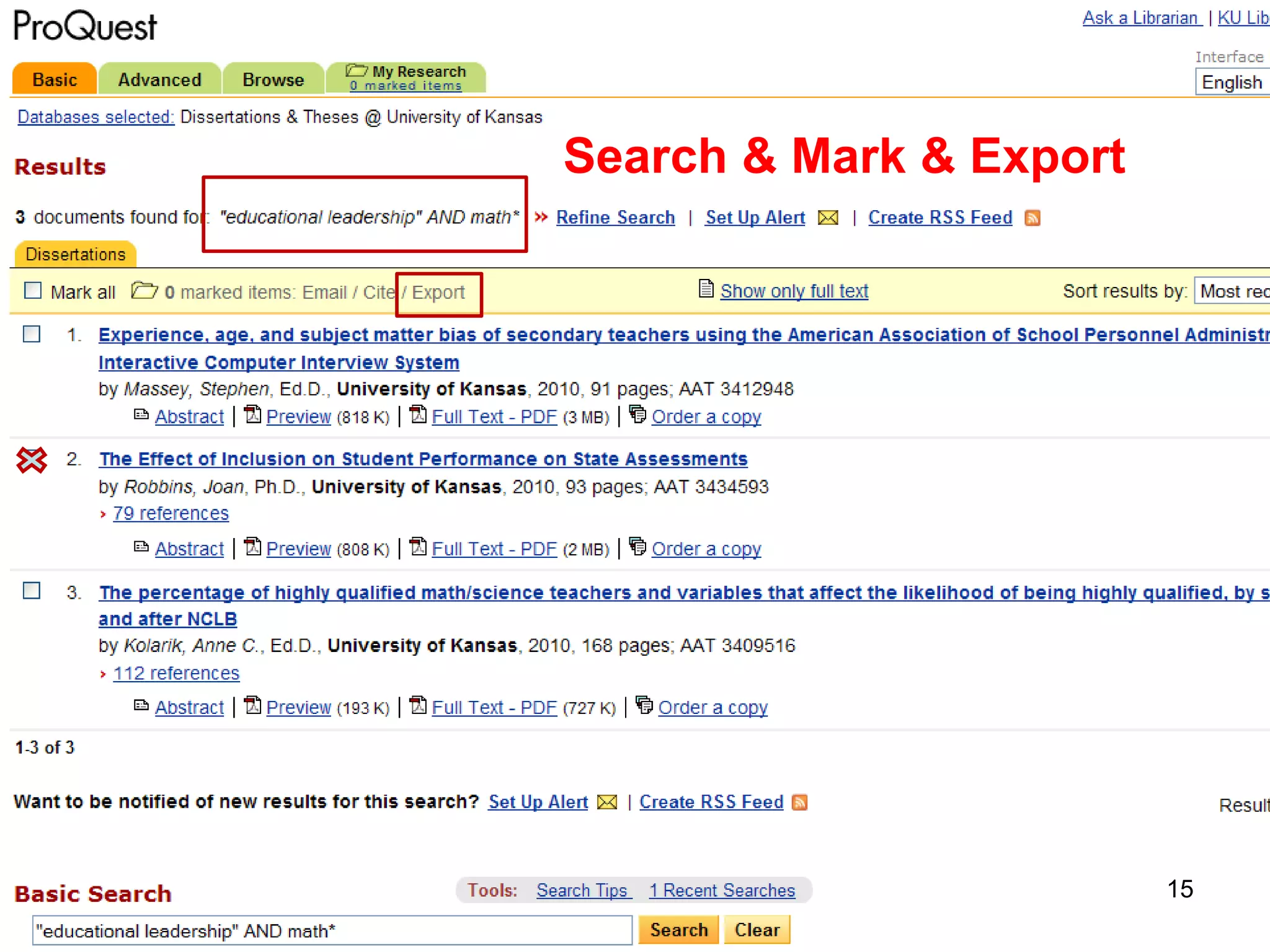This screenshot has height=952, width=1270.
Task: Click the My Research folder icon
Action: coord(357,70)
